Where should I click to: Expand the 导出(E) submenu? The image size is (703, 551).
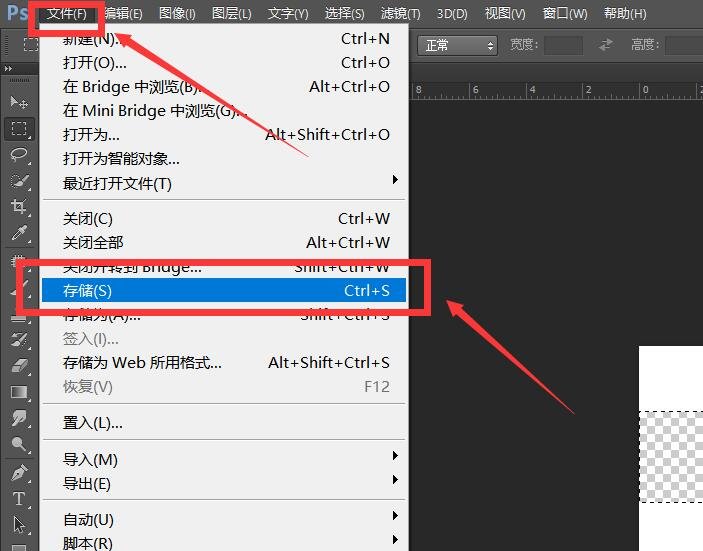[x=223, y=483]
